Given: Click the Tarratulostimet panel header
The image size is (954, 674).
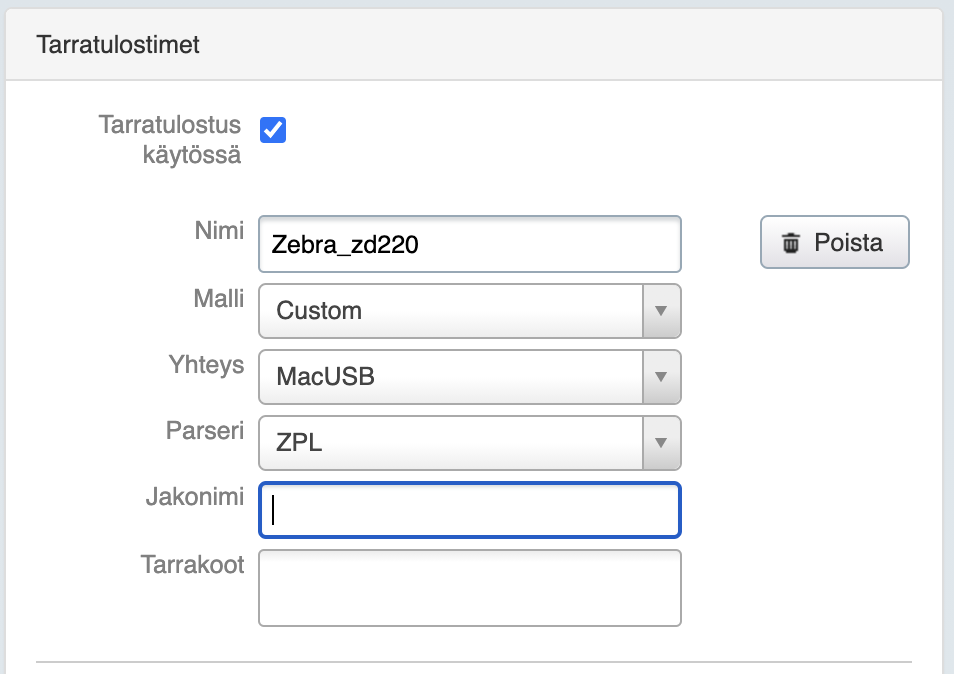Looking at the screenshot, I should 118,45.
